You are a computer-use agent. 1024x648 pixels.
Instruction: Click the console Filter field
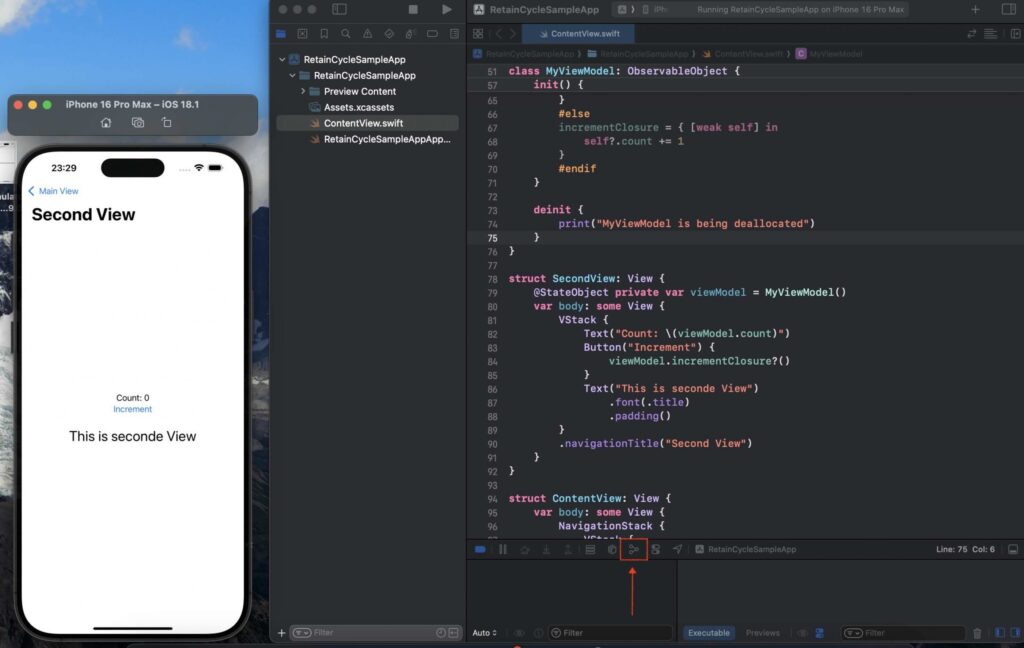click(903, 633)
